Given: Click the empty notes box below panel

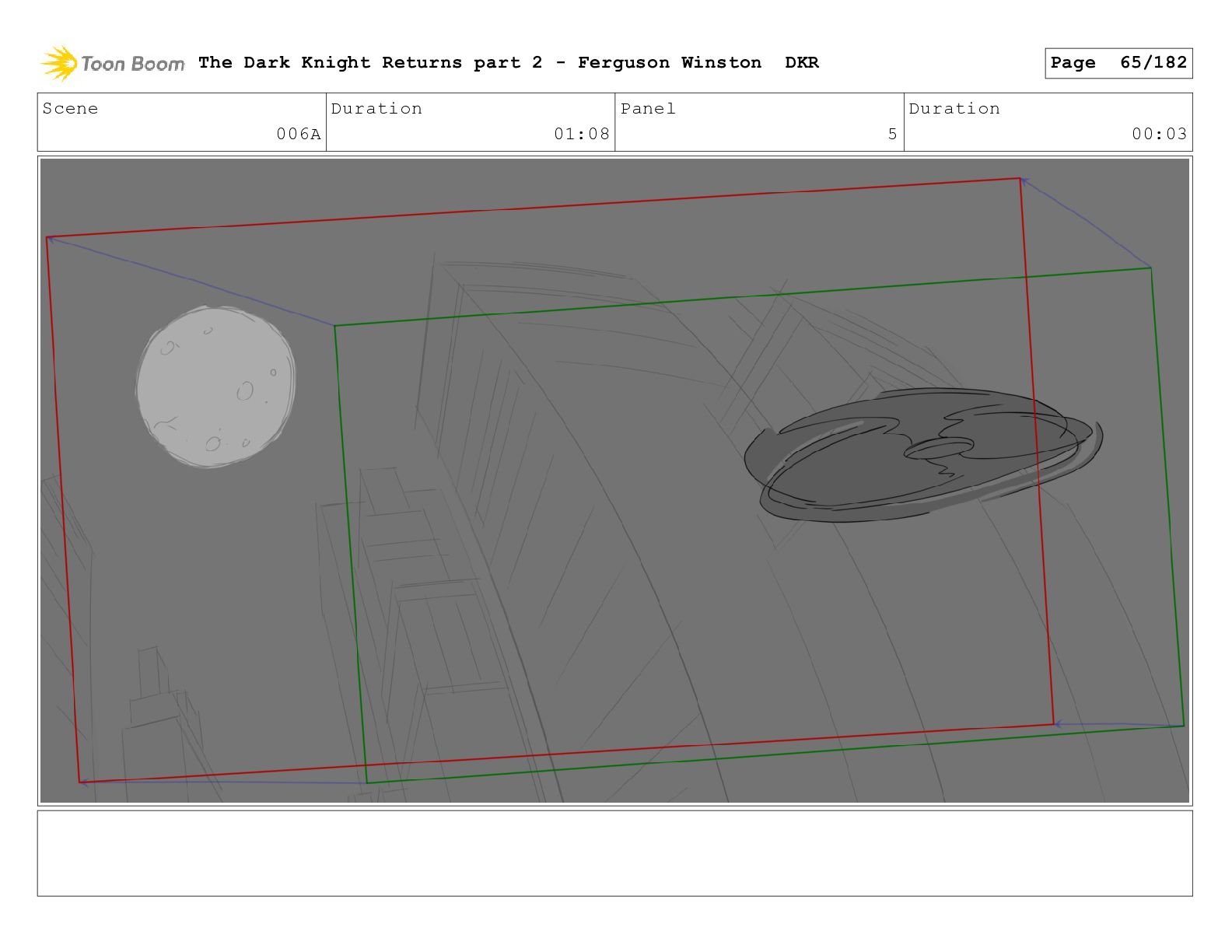Looking at the screenshot, I should (614, 853).
